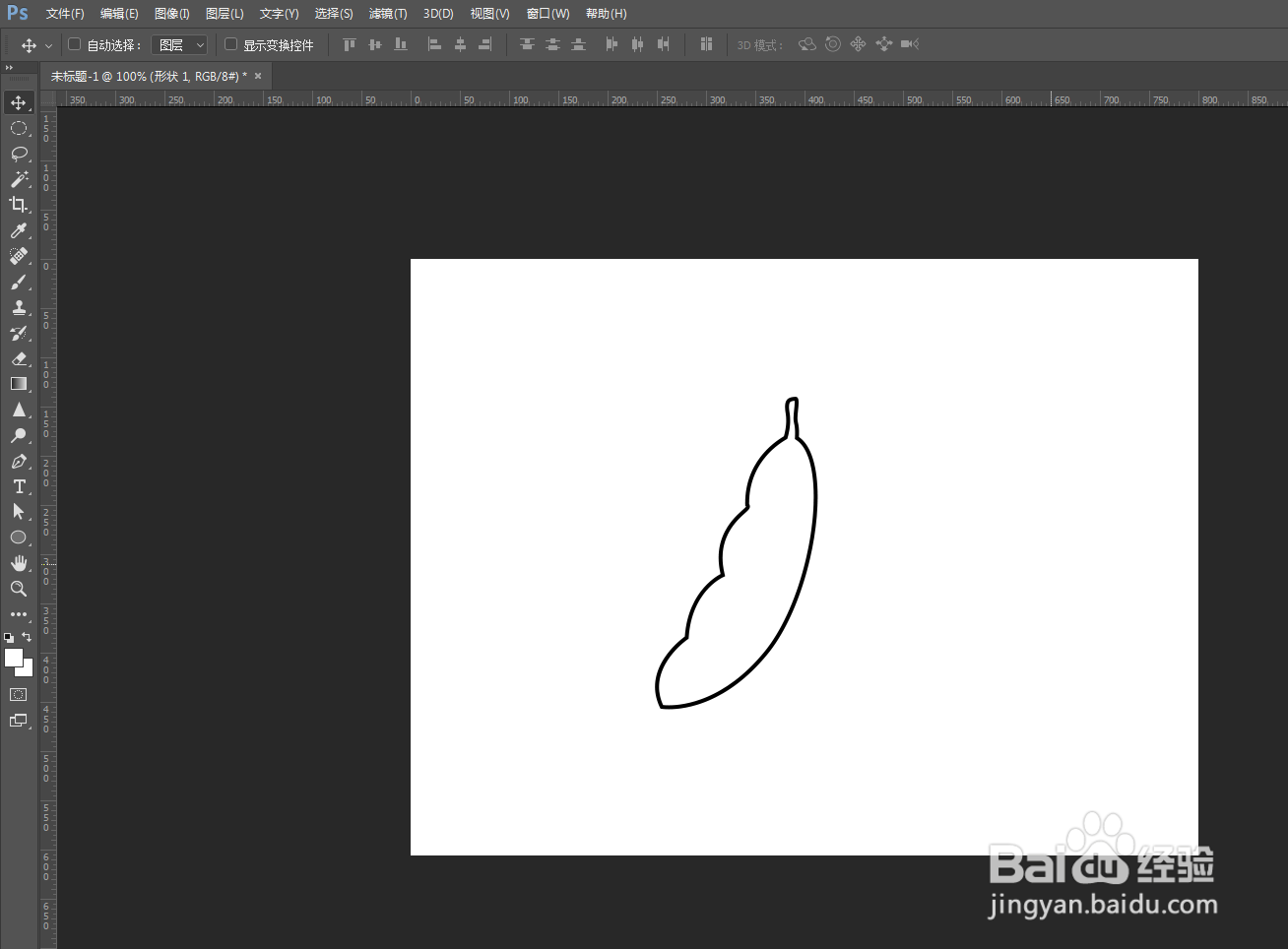
Task: Switch to the 未标题-1 document tab
Action: [x=149, y=76]
